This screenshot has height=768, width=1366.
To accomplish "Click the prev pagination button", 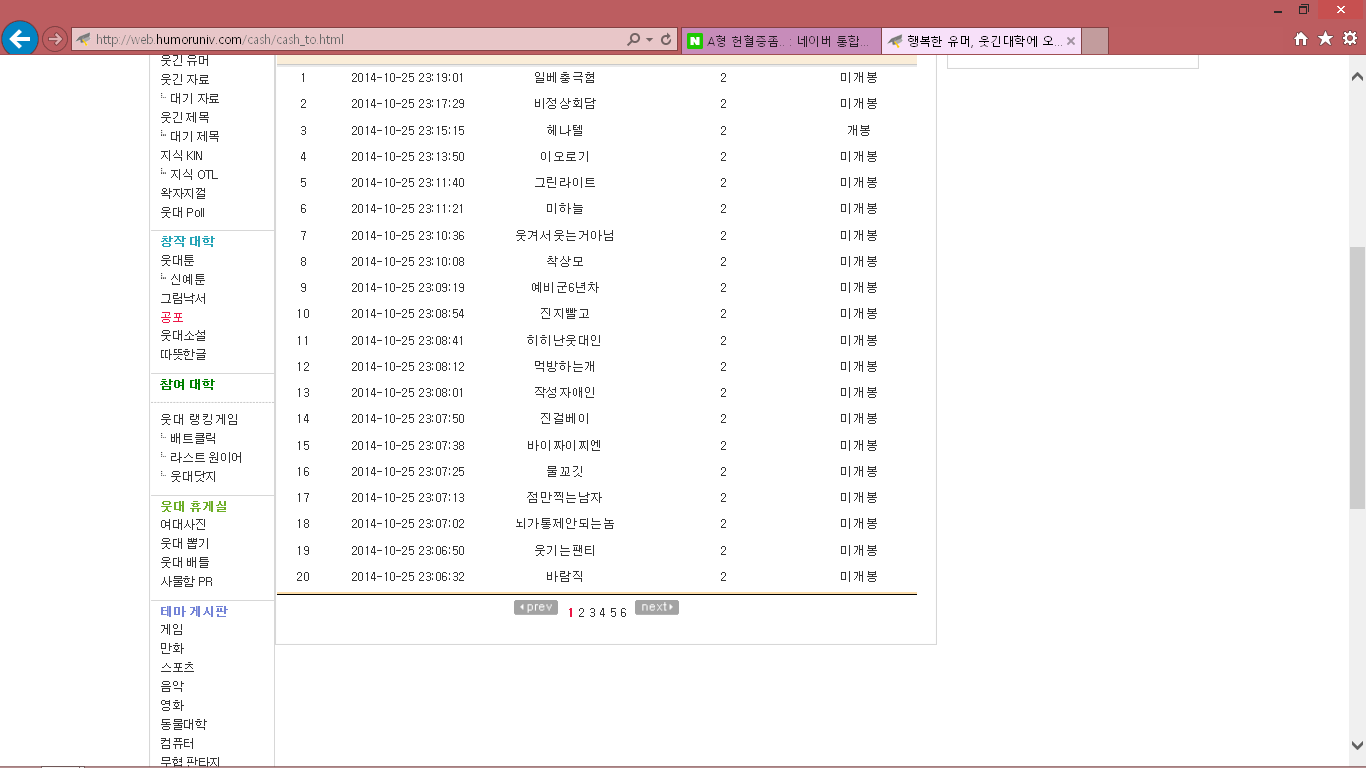I will tap(536, 607).
